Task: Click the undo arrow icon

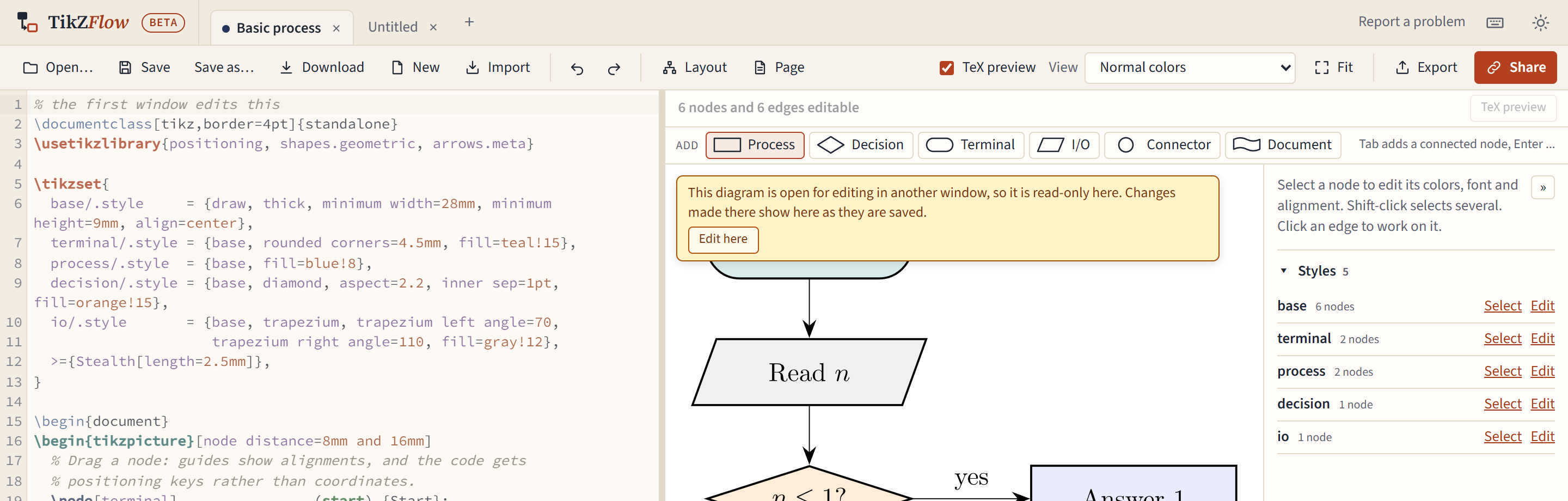Action: [577, 68]
